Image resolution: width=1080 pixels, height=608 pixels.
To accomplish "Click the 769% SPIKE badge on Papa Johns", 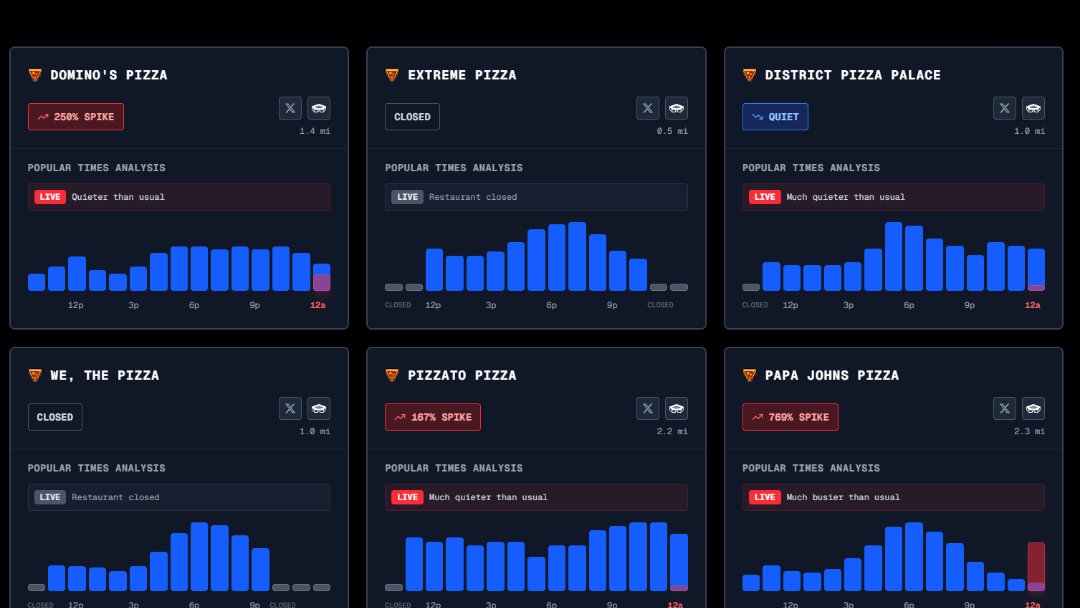I will [x=790, y=417].
